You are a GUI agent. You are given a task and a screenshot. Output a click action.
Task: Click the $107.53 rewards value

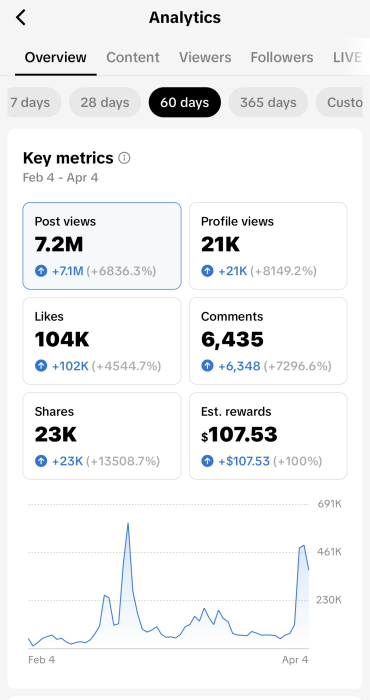click(239, 434)
